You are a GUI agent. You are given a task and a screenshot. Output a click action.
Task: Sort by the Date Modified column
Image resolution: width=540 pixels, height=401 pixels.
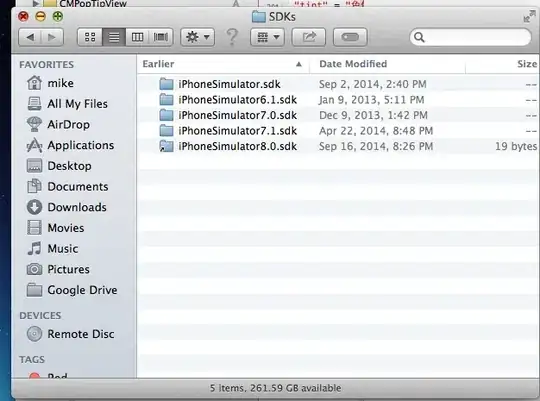point(387,64)
